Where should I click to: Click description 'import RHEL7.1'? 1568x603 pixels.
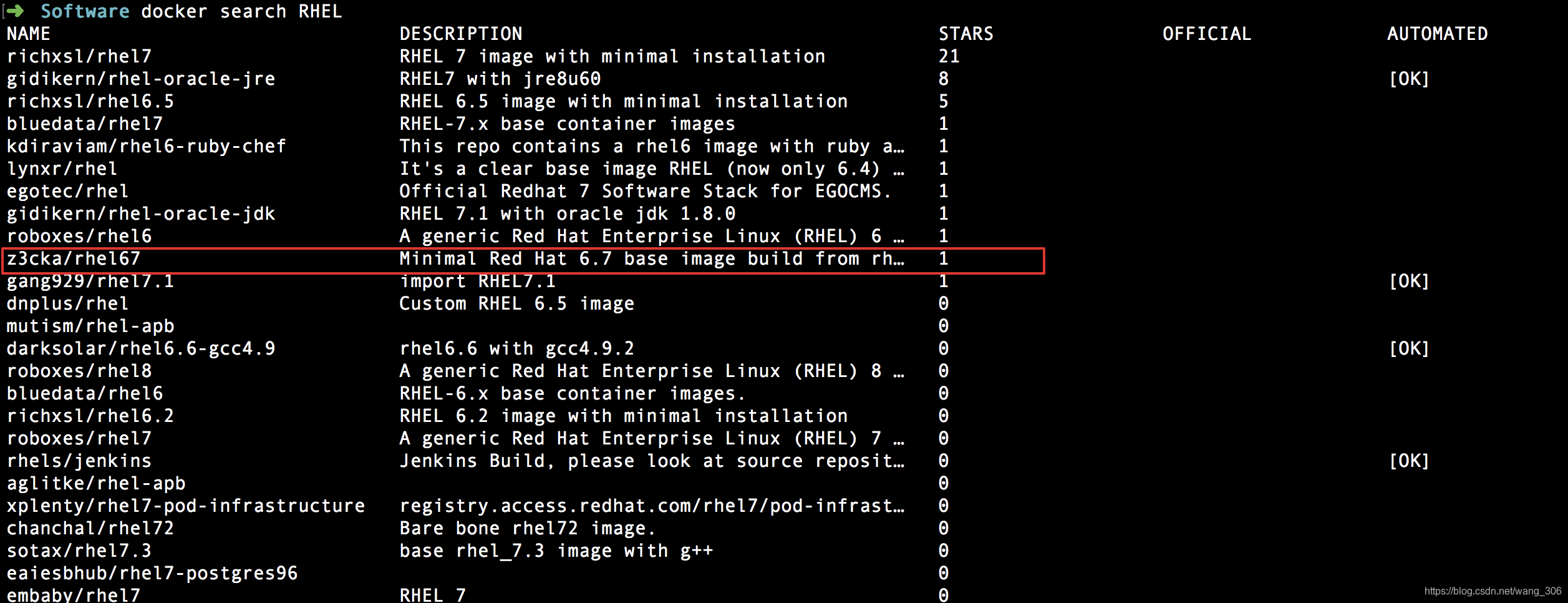(478, 281)
